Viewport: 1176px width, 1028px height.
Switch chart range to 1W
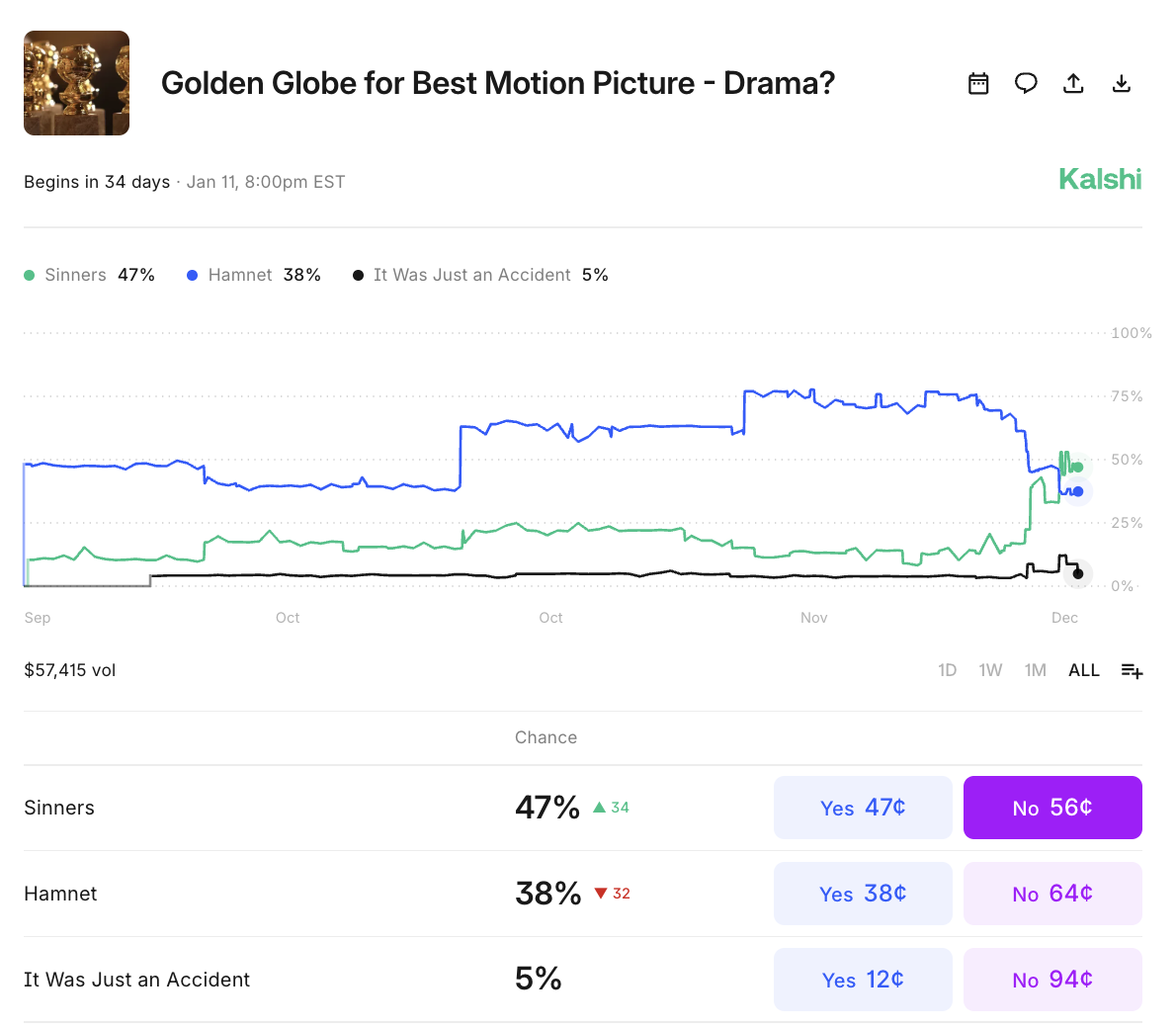(x=990, y=670)
